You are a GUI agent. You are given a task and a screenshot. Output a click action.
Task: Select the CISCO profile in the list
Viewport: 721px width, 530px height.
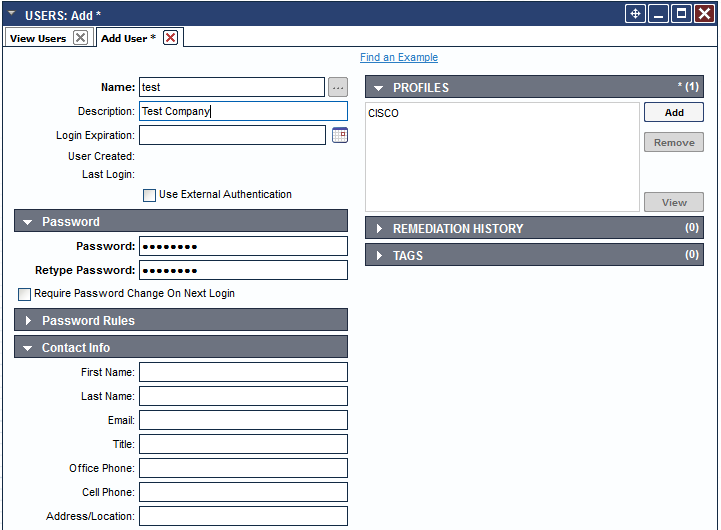coord(383,114)
